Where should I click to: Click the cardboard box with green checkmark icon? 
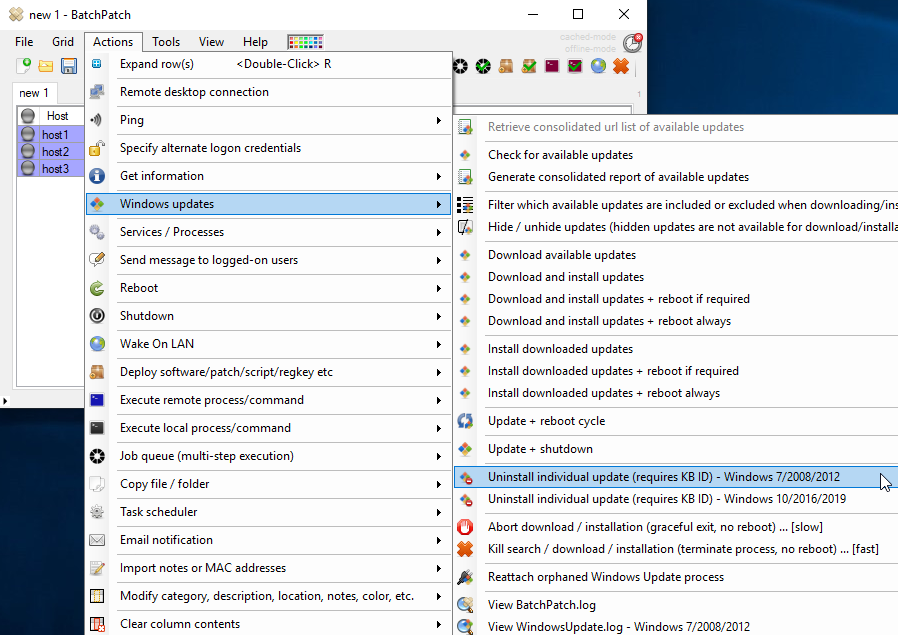[529, 66]
